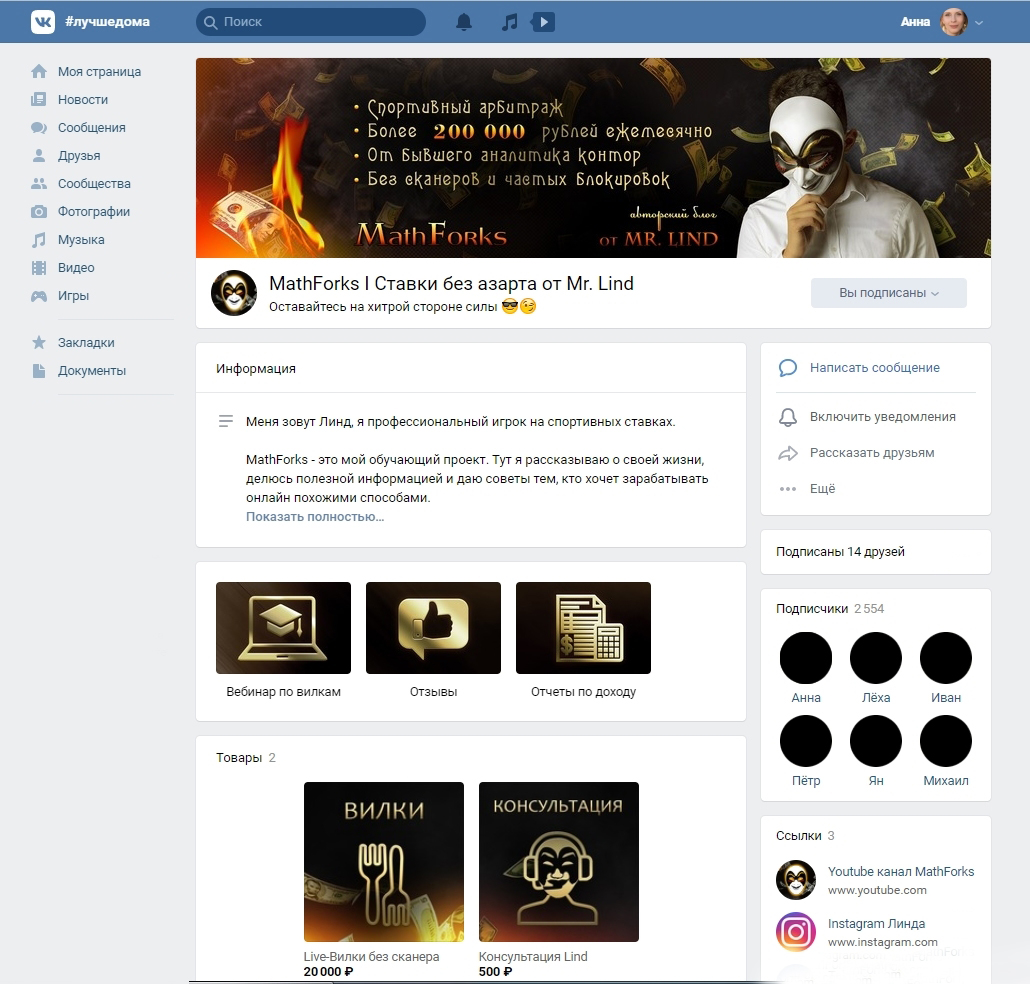This screenshot has width=1030, height=984.
Task: Open subscriber Лёха's profile
Action: [876, 658]
